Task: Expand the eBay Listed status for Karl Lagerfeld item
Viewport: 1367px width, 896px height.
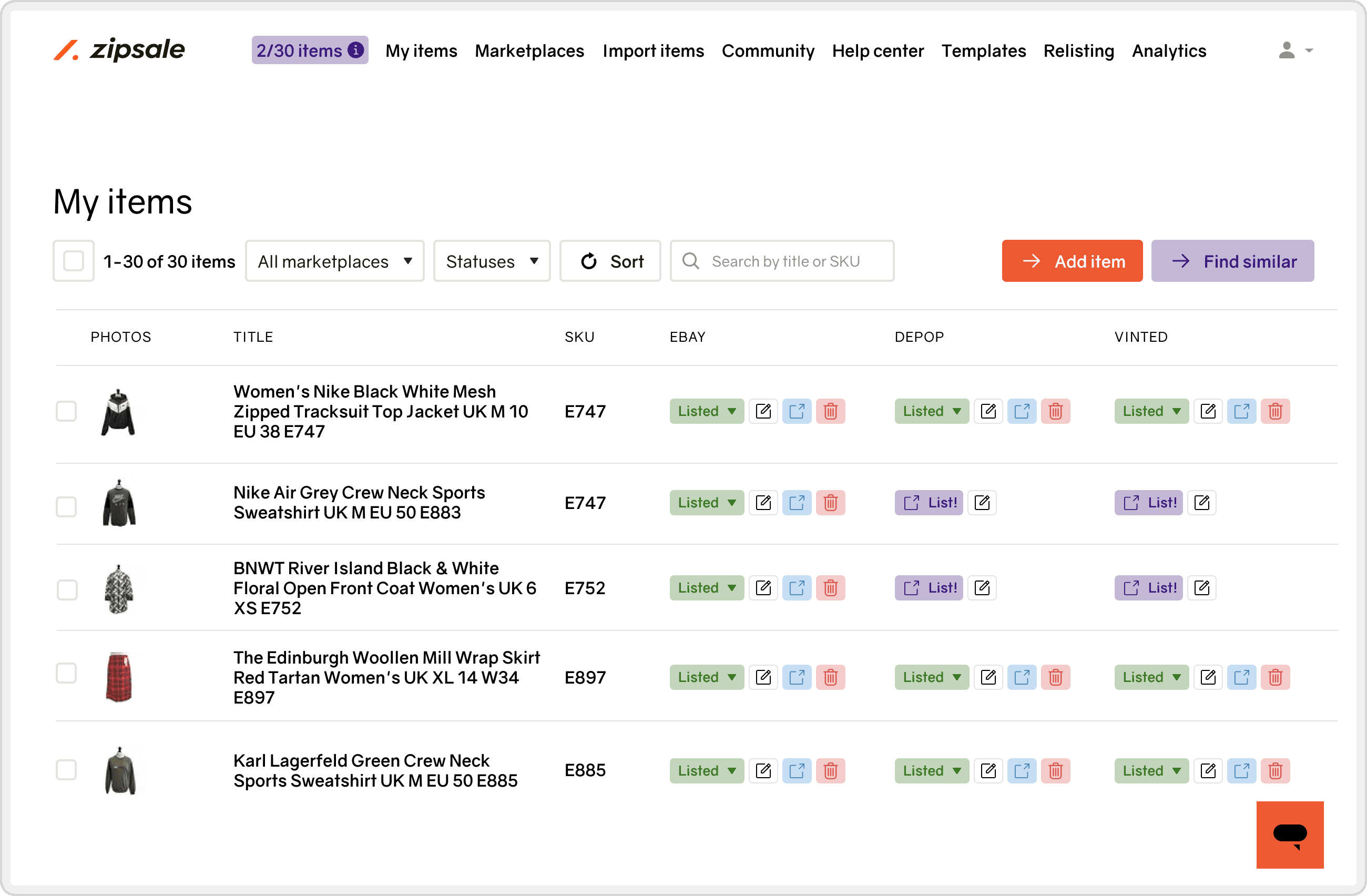Action: point(706,771)
